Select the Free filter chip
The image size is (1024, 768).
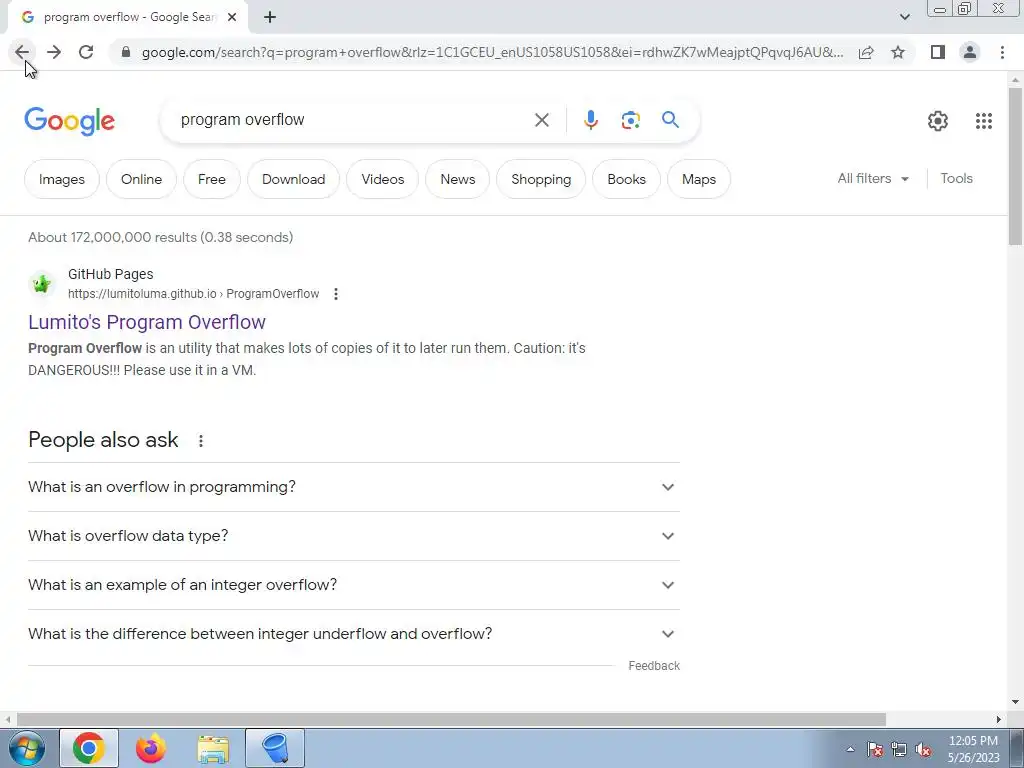(x=212, y=179)
